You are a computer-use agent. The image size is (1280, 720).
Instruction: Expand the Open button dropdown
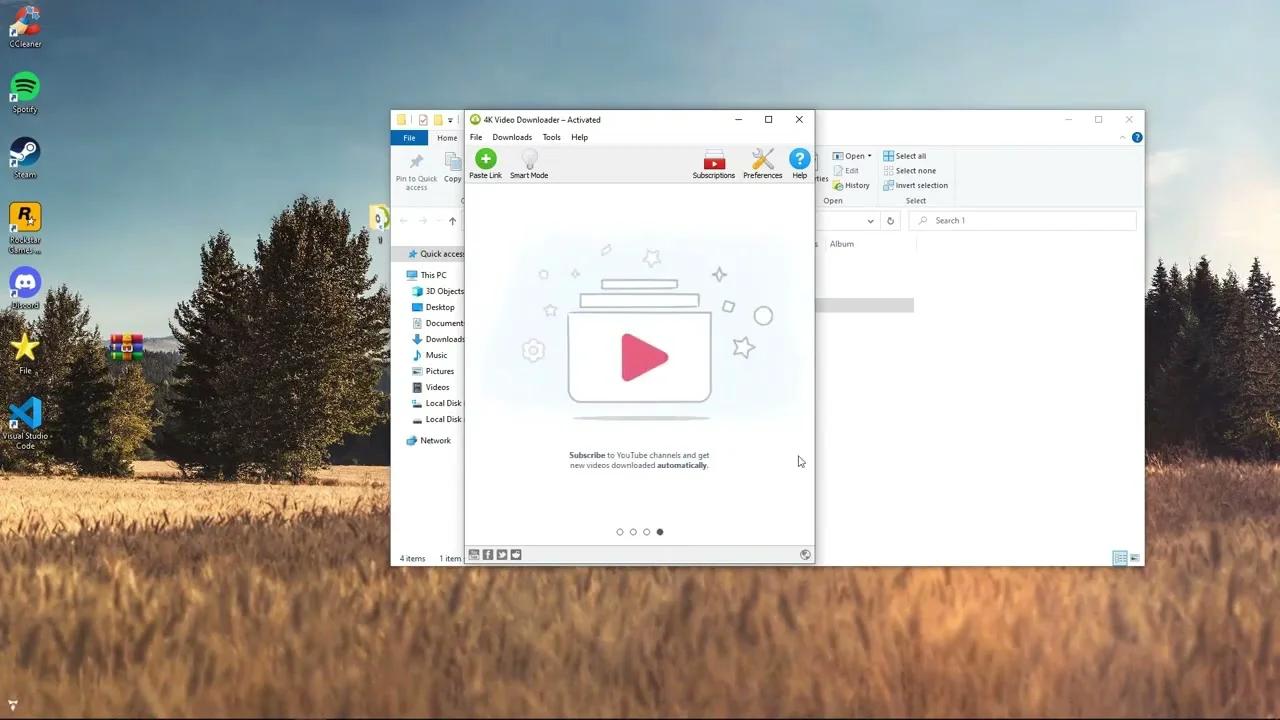(x=868, y=155)
